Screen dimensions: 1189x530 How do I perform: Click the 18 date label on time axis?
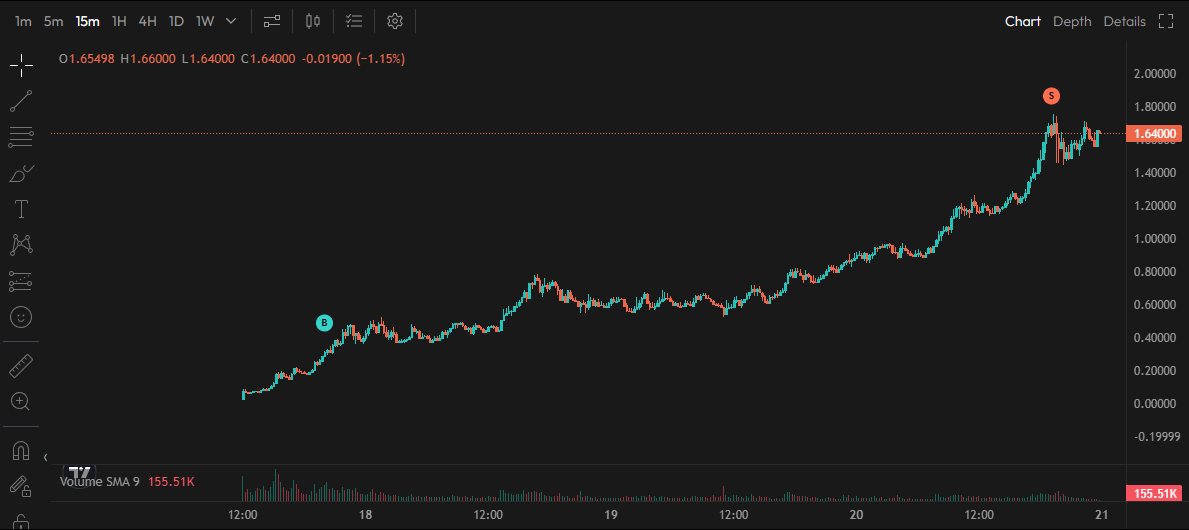coord(365,516)
